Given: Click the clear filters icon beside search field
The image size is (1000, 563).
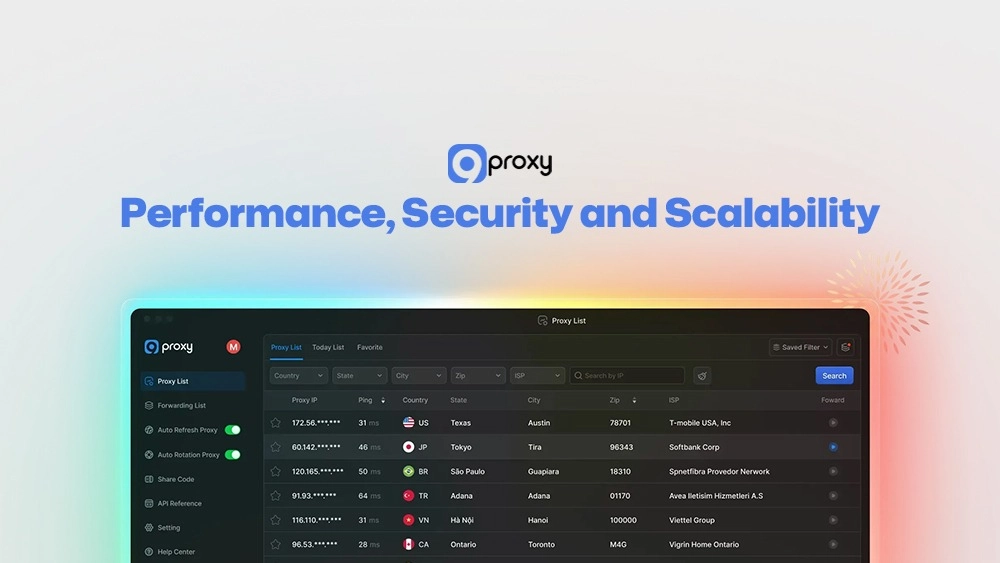Looking at the screenshot, I should point(702,376).
